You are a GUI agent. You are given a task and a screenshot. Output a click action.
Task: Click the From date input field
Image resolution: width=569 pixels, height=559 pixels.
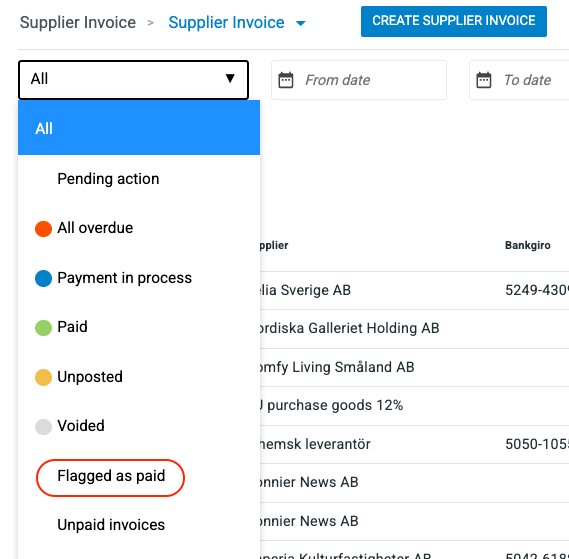pyautogui.click(x=359, y=80)
